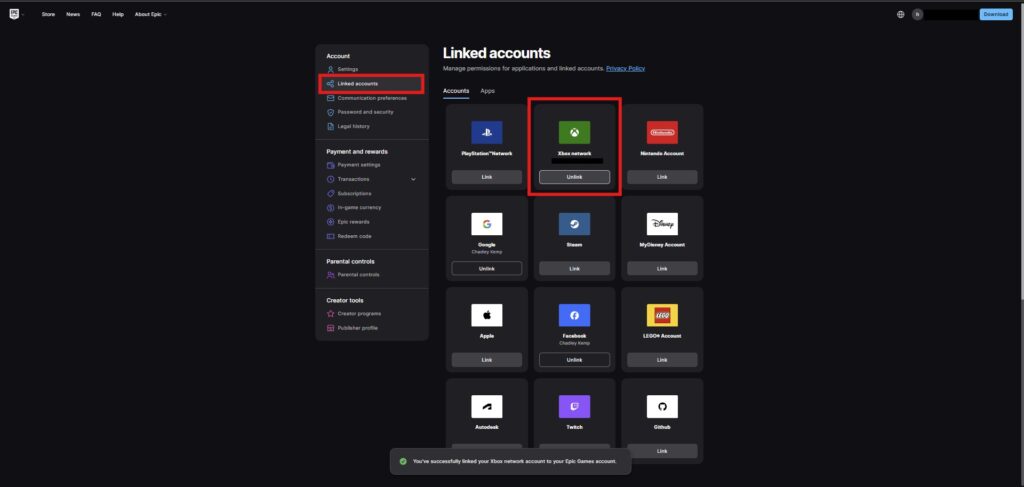Open the Privacy Policy link

[x=625, y=69]
